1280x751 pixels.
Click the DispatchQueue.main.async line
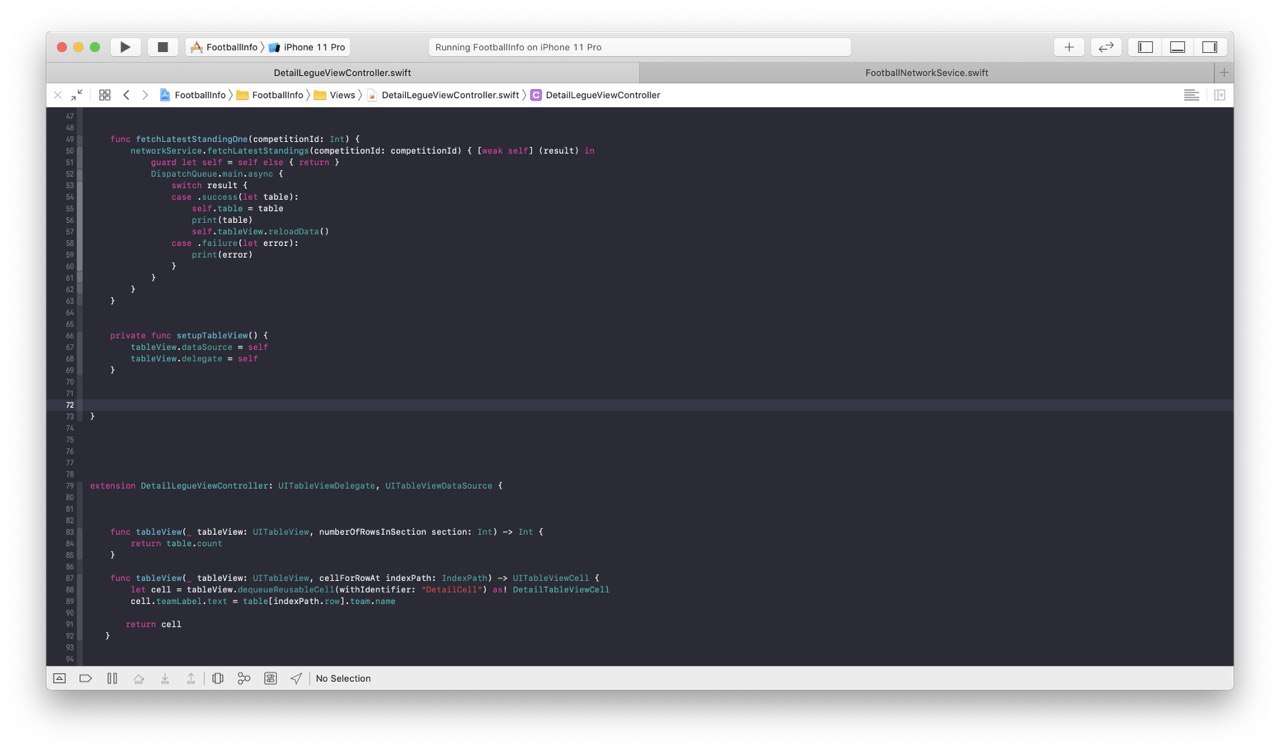tap(217, 173)
